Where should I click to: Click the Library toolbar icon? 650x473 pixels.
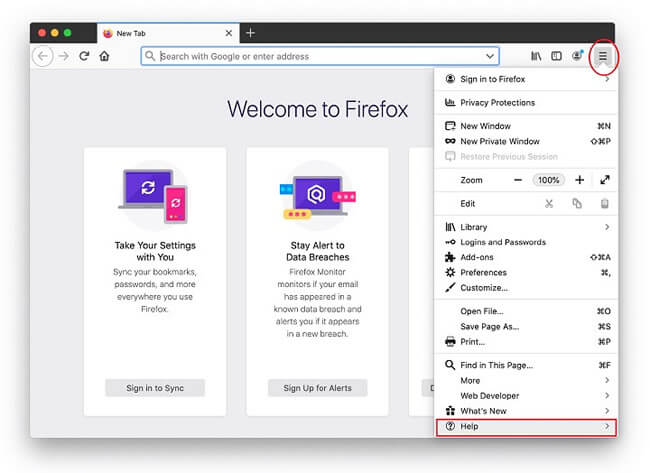pos(536,56)
